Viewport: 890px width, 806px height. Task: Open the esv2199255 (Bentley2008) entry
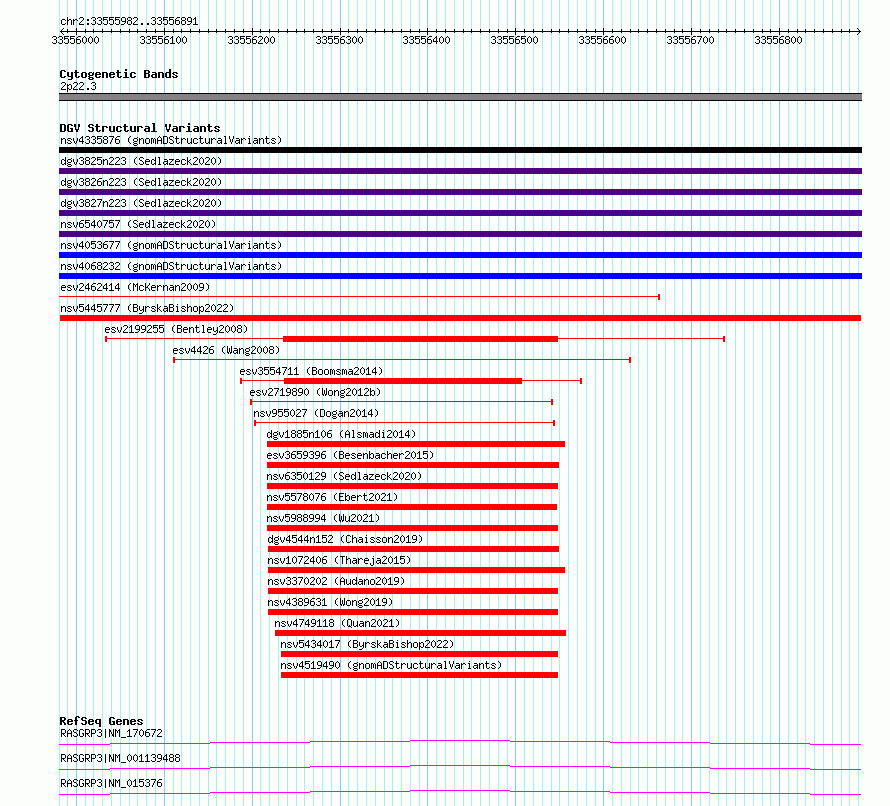[x=176, y=329]
